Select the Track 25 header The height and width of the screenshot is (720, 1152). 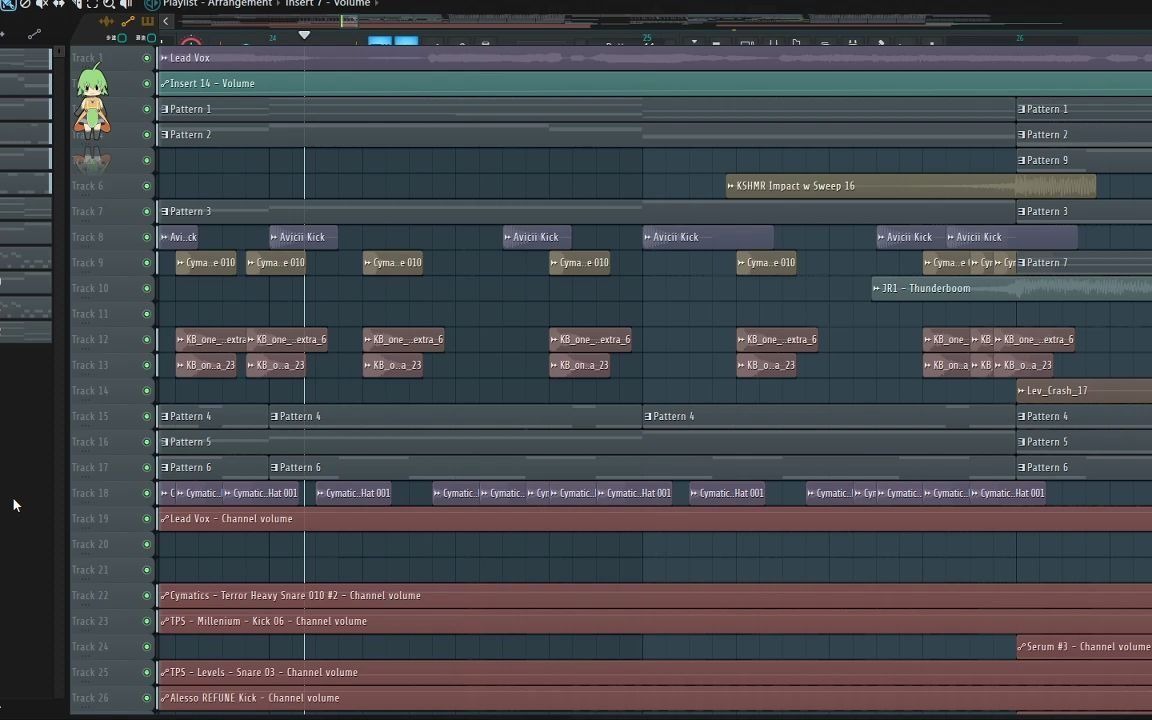(112, 672)
